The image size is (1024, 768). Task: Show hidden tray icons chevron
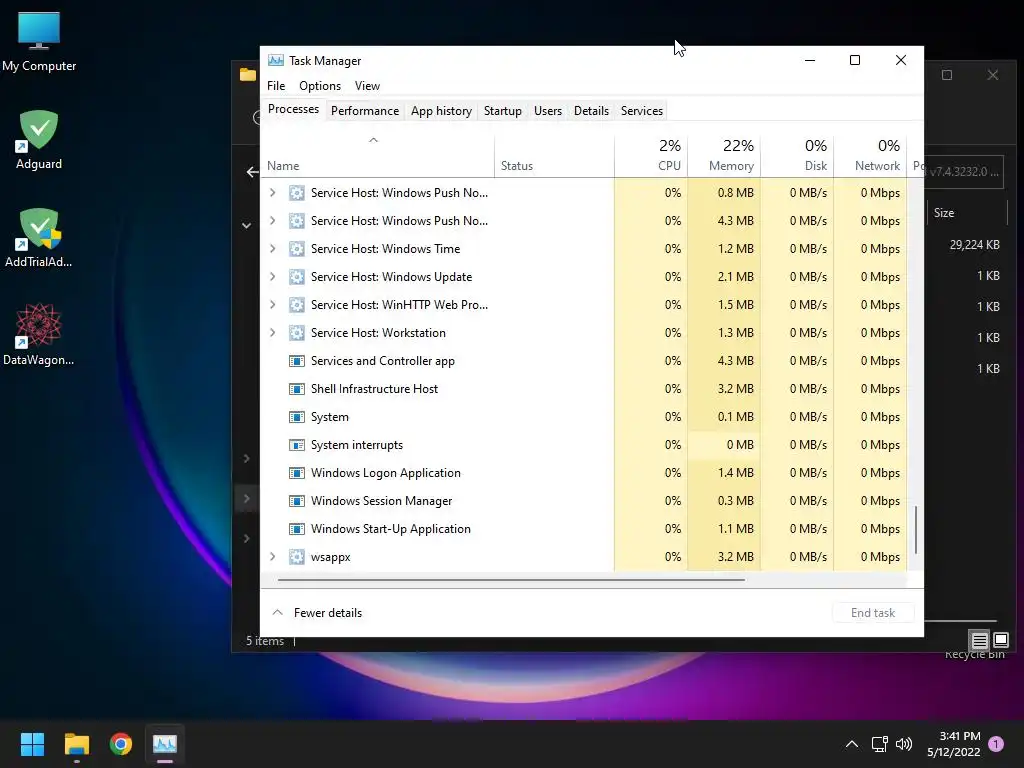tap(852, 744)
